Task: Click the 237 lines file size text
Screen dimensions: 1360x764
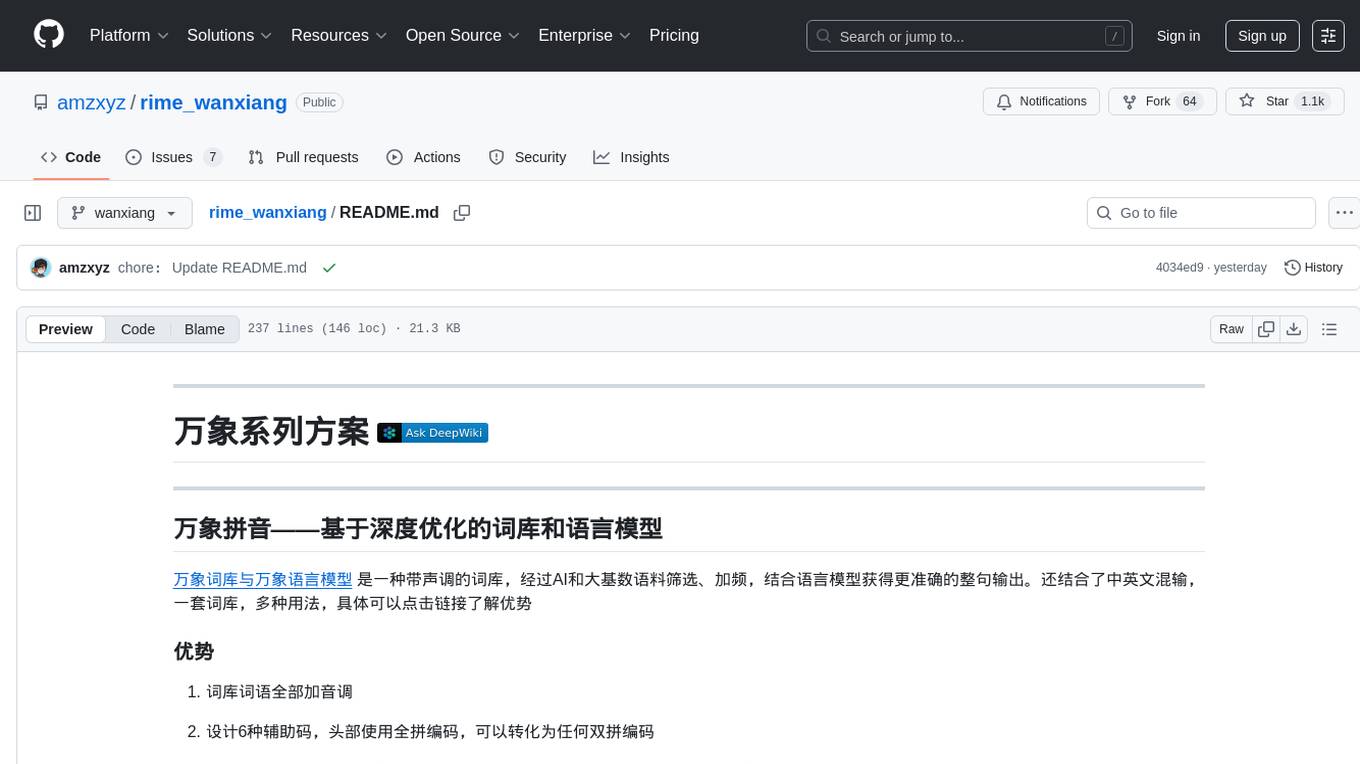Action: [x=354, y=329]
